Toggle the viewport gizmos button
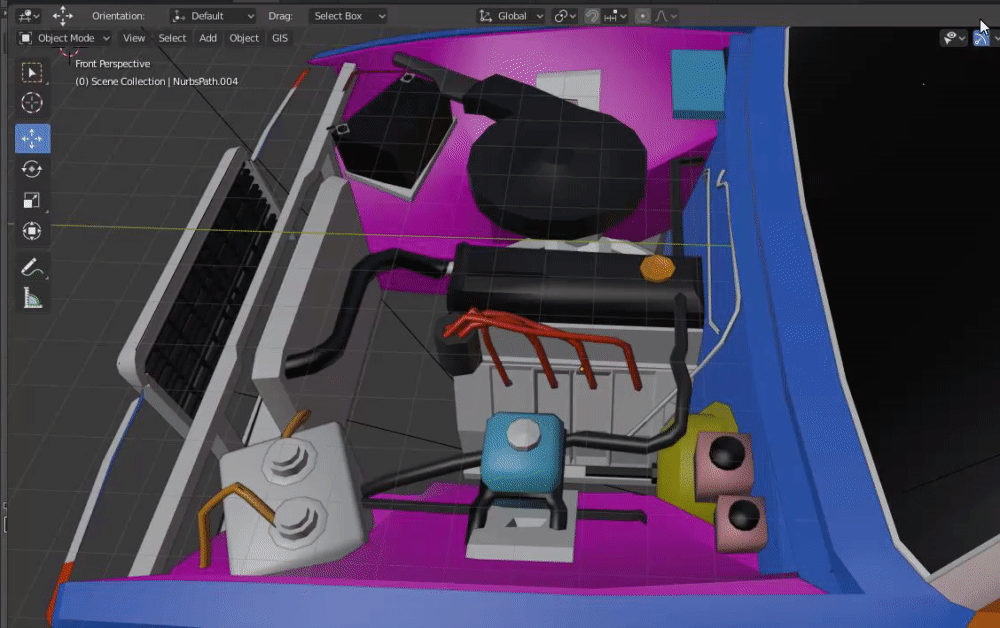The width and height of the screenshot is (1000, 628). coord(981,38)
